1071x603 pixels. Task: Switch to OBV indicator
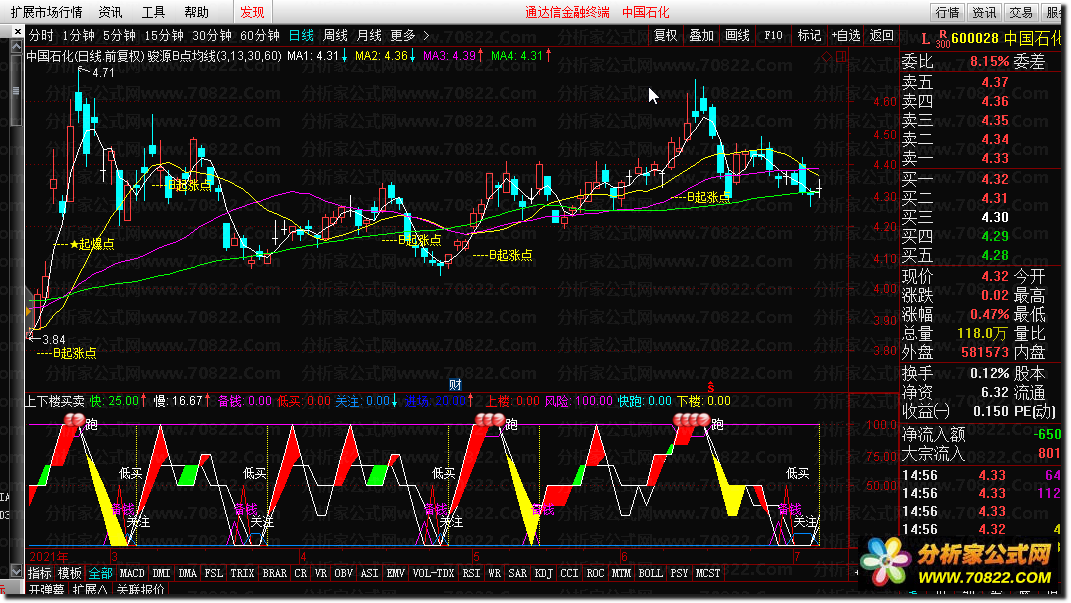pos(344,574)
